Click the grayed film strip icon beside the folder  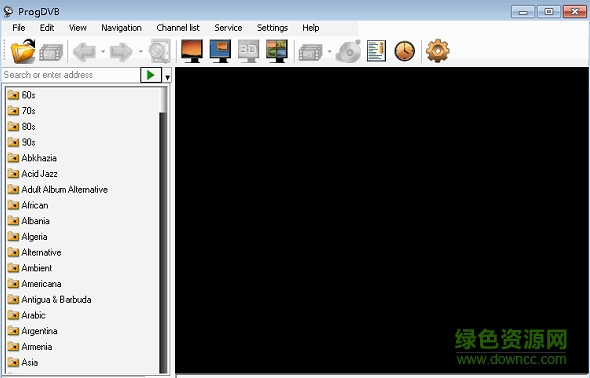pos(51,52)
